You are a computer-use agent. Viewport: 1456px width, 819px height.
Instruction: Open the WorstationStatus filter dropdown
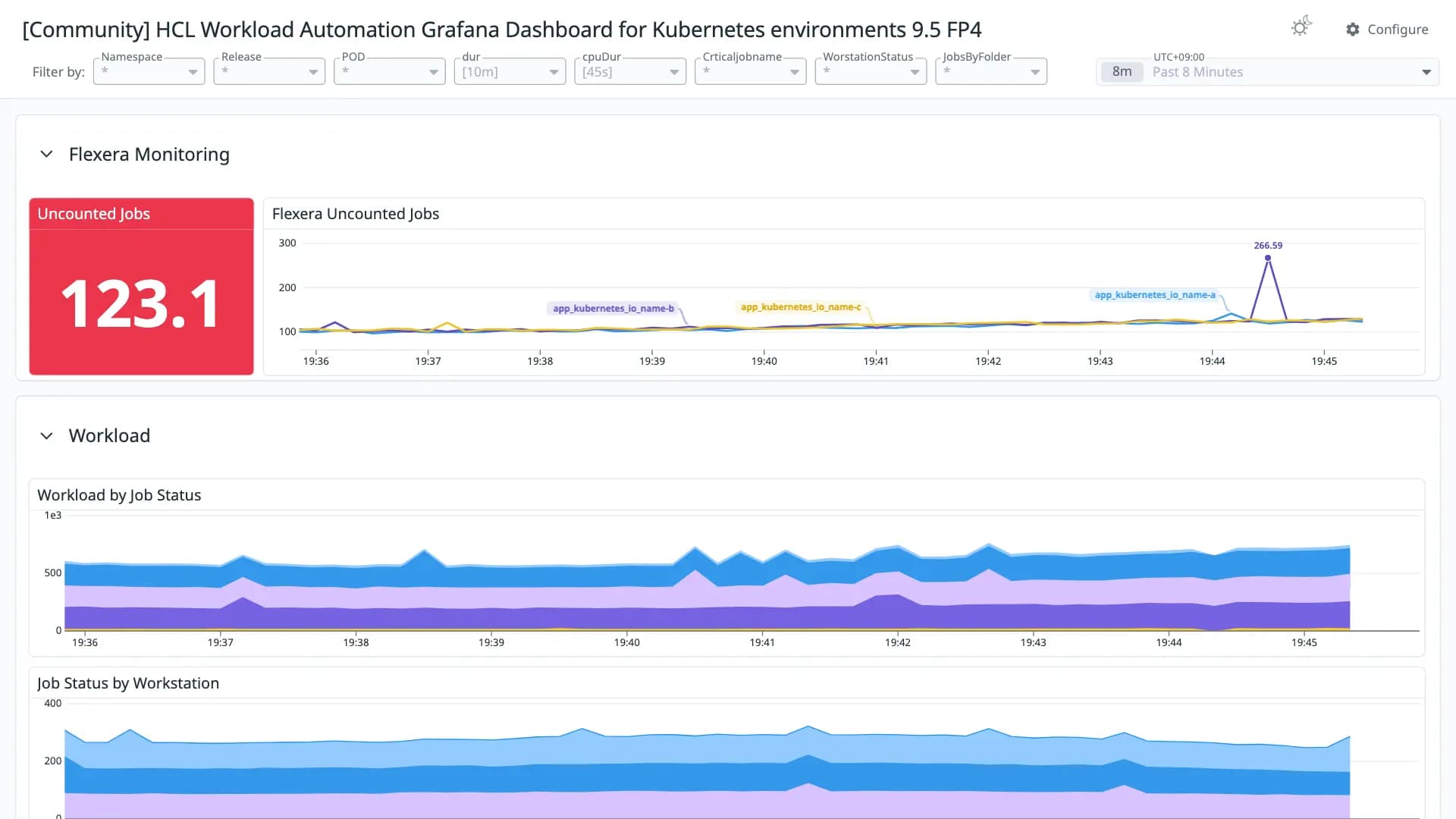tap(871, 71)
